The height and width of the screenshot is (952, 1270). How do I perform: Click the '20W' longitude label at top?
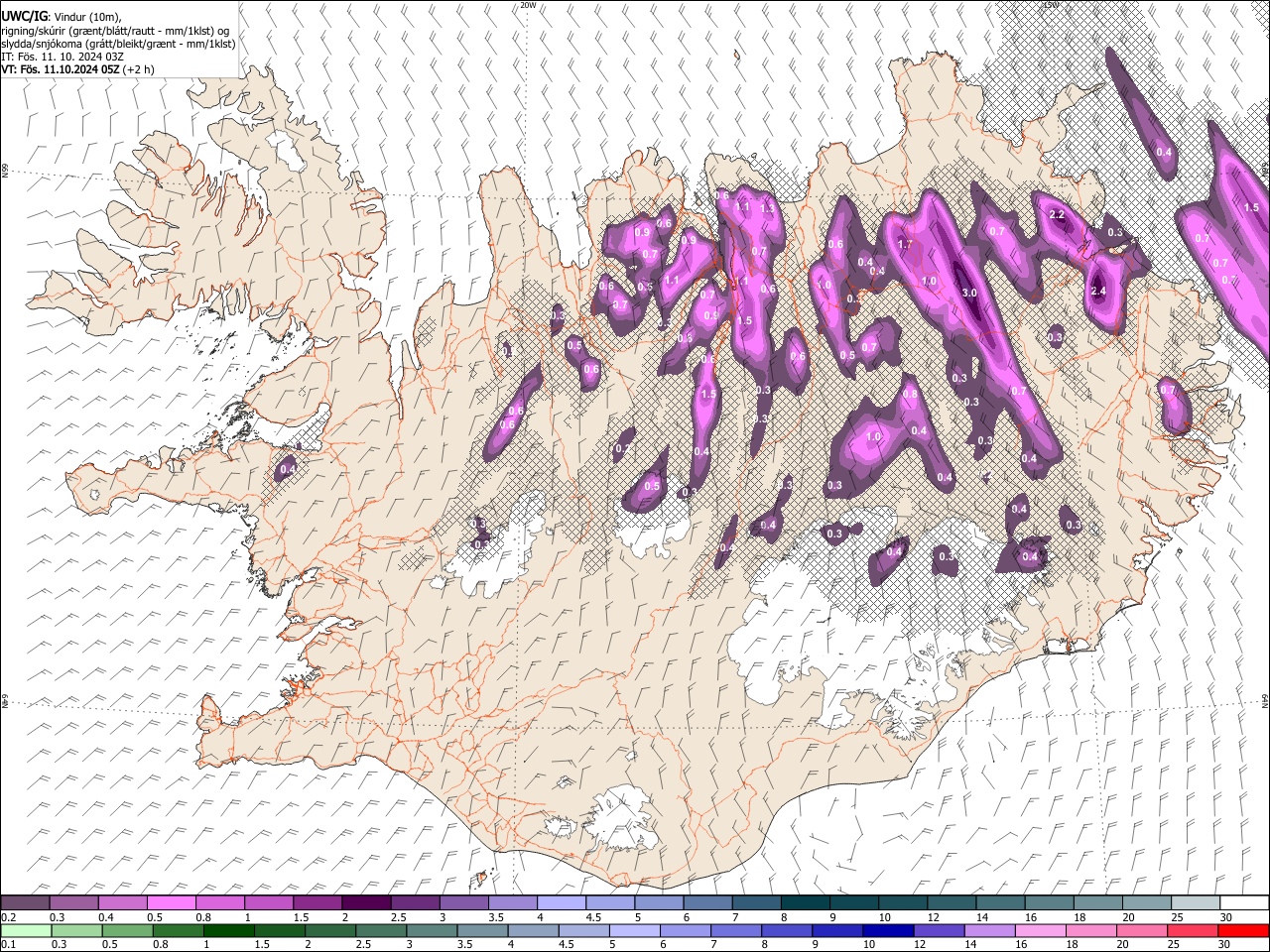[528, 5]
